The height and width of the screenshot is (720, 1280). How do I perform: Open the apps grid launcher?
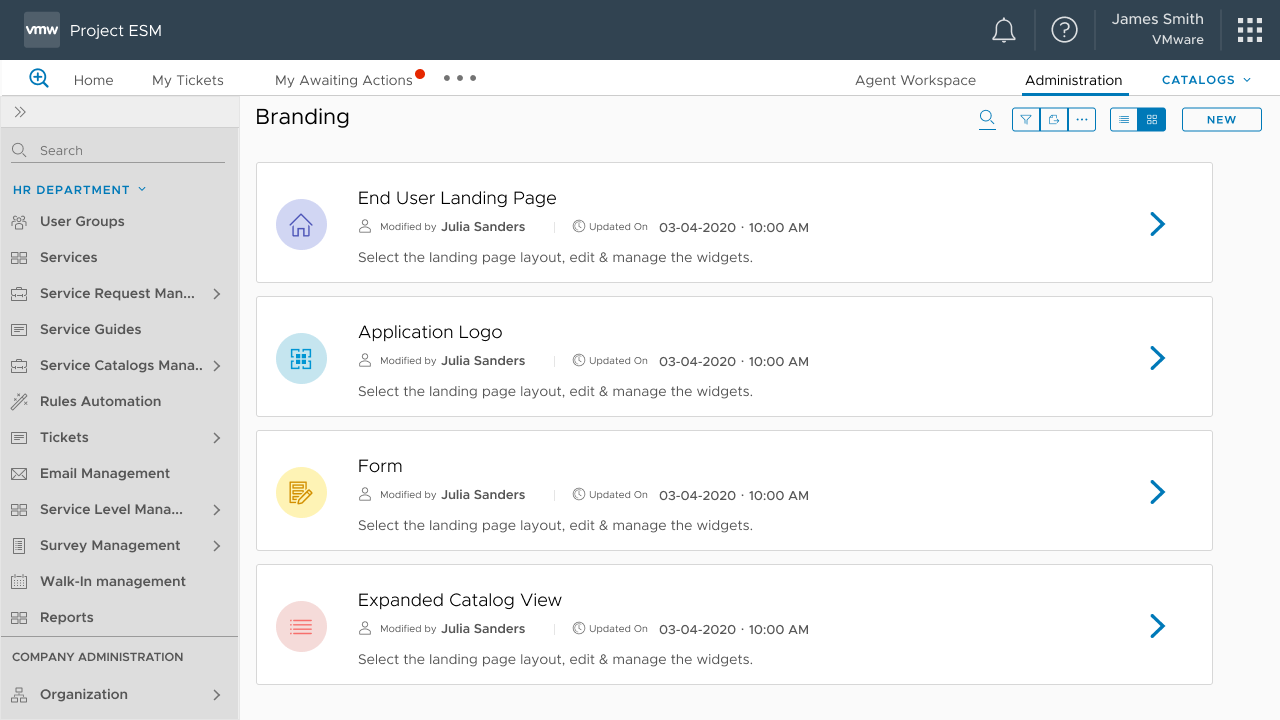[1249, 30]
